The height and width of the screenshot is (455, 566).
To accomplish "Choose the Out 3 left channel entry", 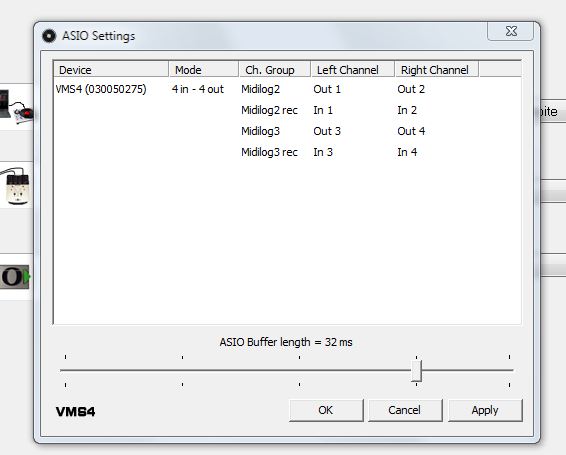I will point(327,131).
